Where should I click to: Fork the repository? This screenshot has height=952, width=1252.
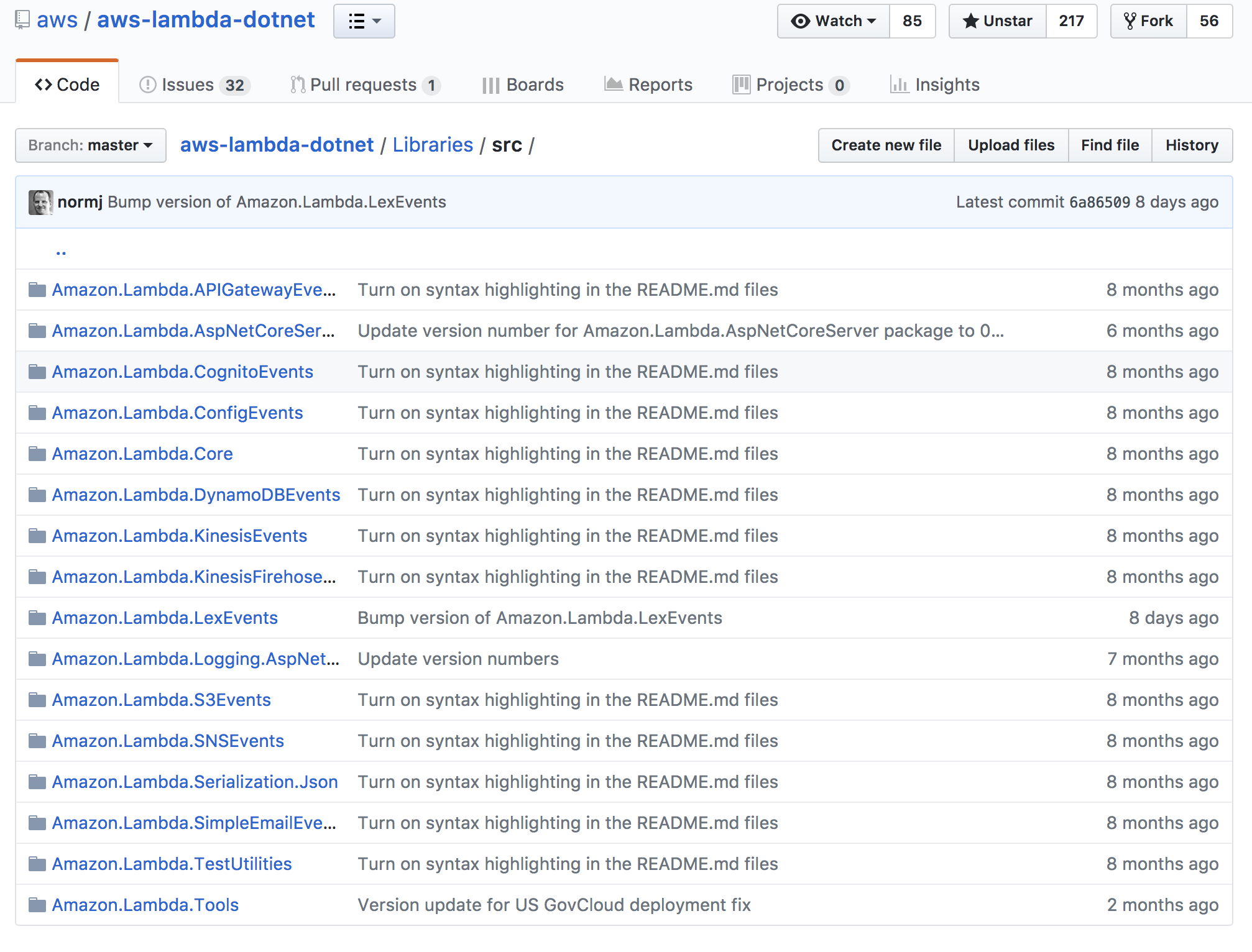(x=1149, y=21)
